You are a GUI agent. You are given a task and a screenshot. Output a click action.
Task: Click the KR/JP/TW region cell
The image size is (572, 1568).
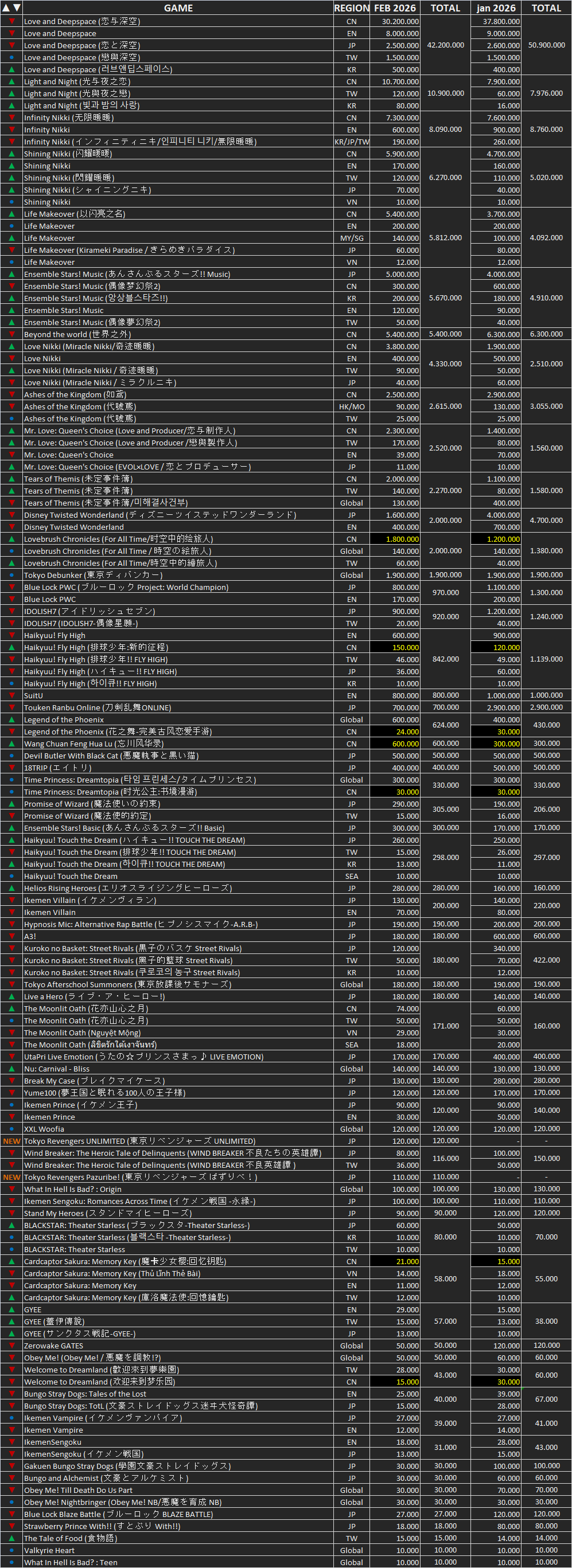pos(352,142)
